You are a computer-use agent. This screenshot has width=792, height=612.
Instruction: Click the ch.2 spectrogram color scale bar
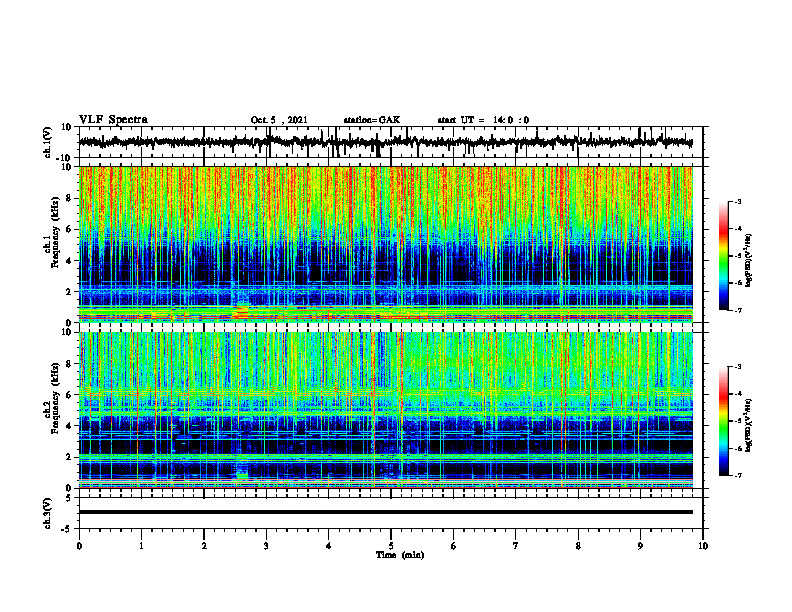tap(724, 421)
